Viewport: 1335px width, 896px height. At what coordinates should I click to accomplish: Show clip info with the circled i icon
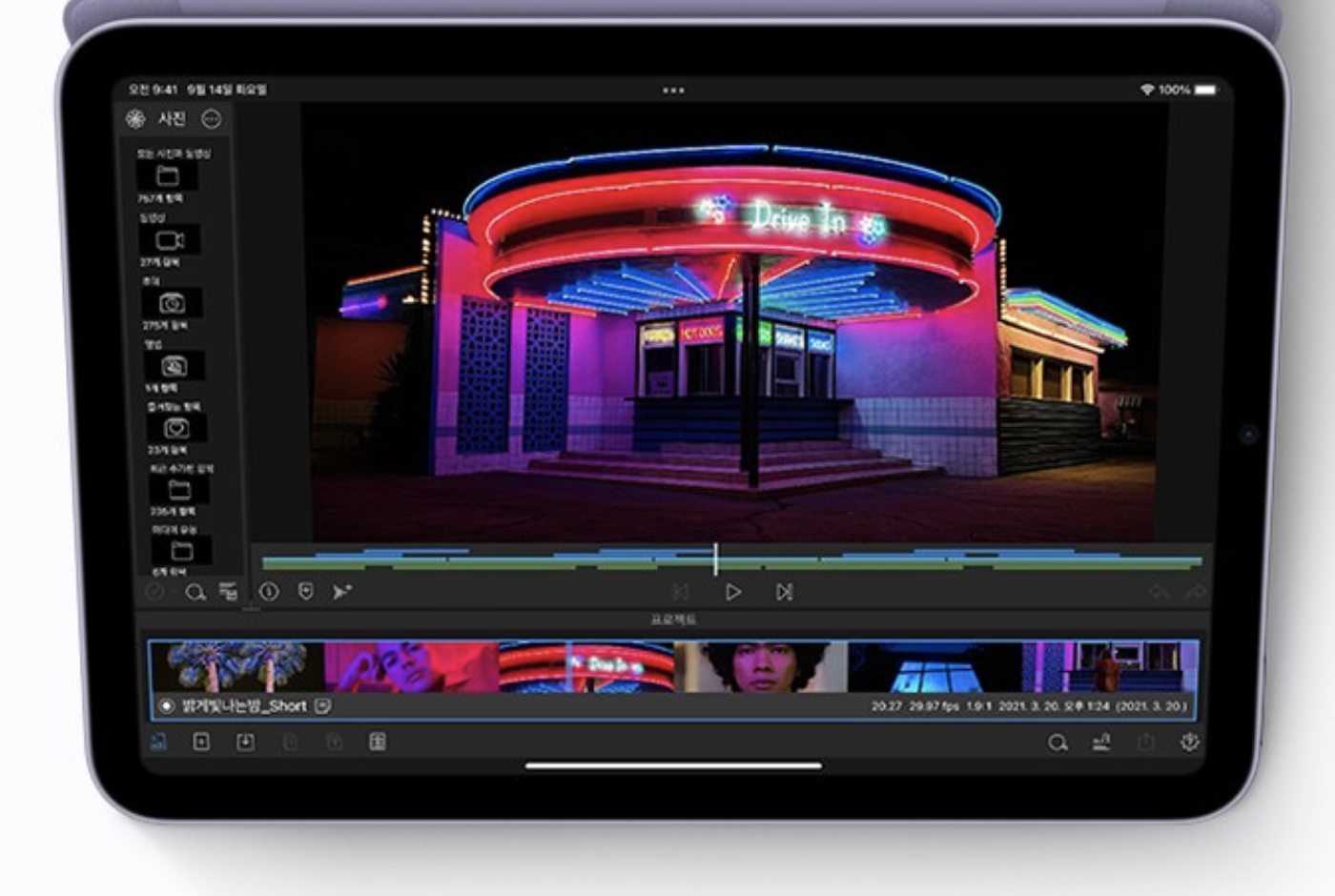[269, 592]
